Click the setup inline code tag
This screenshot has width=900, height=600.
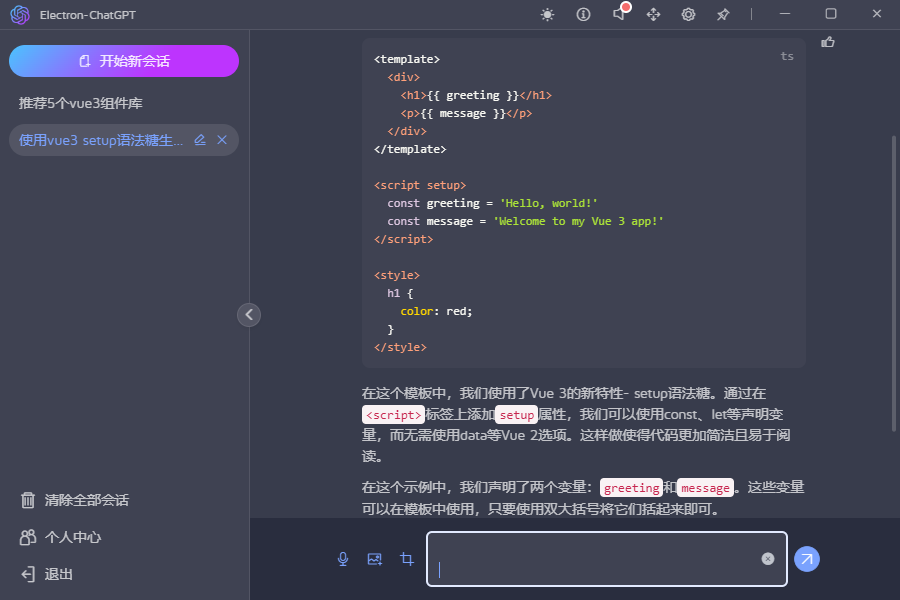click(x=517, y=415)
